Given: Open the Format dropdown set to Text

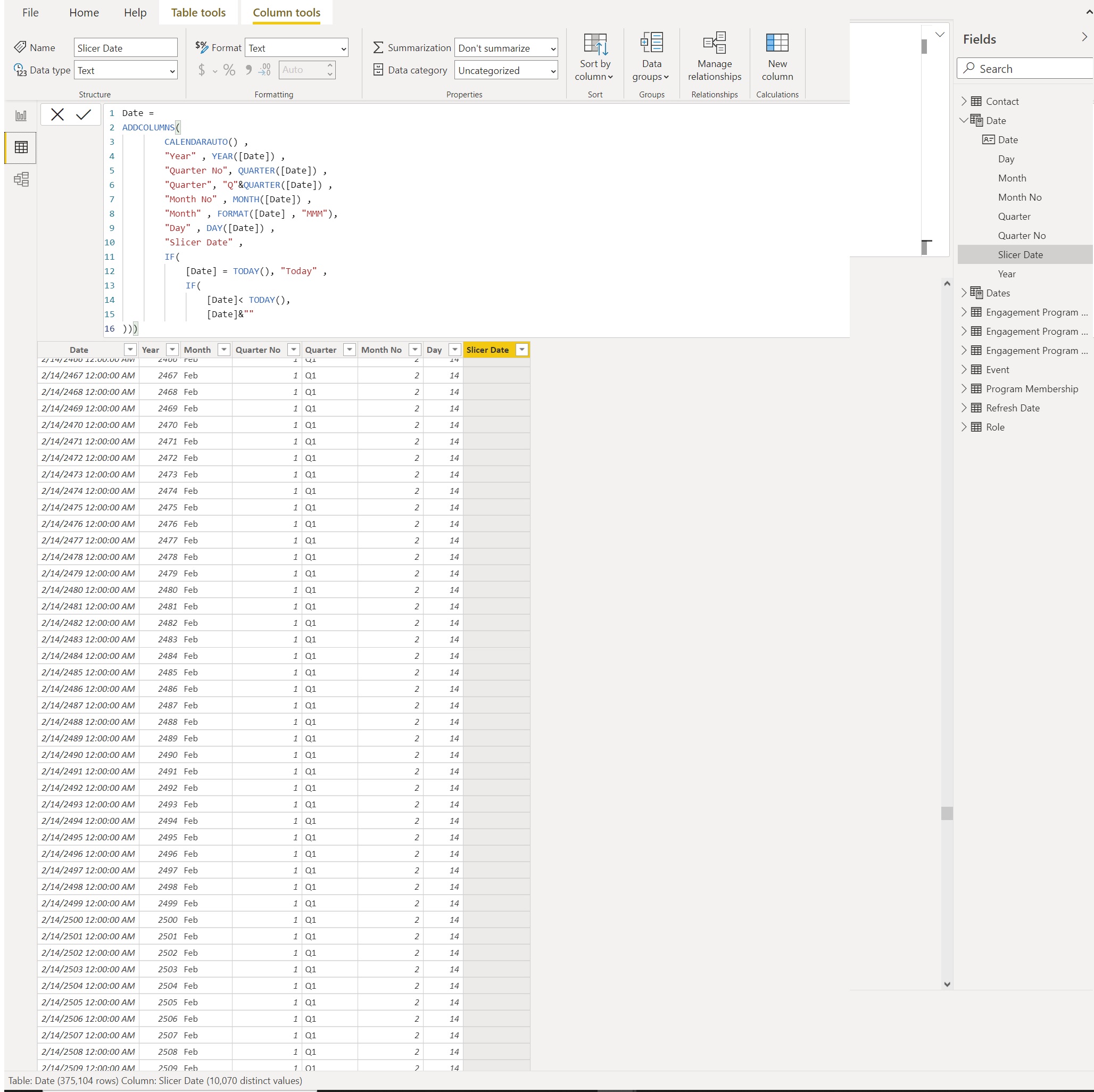Looking at the screenshot, I should (x=297, y=47).
